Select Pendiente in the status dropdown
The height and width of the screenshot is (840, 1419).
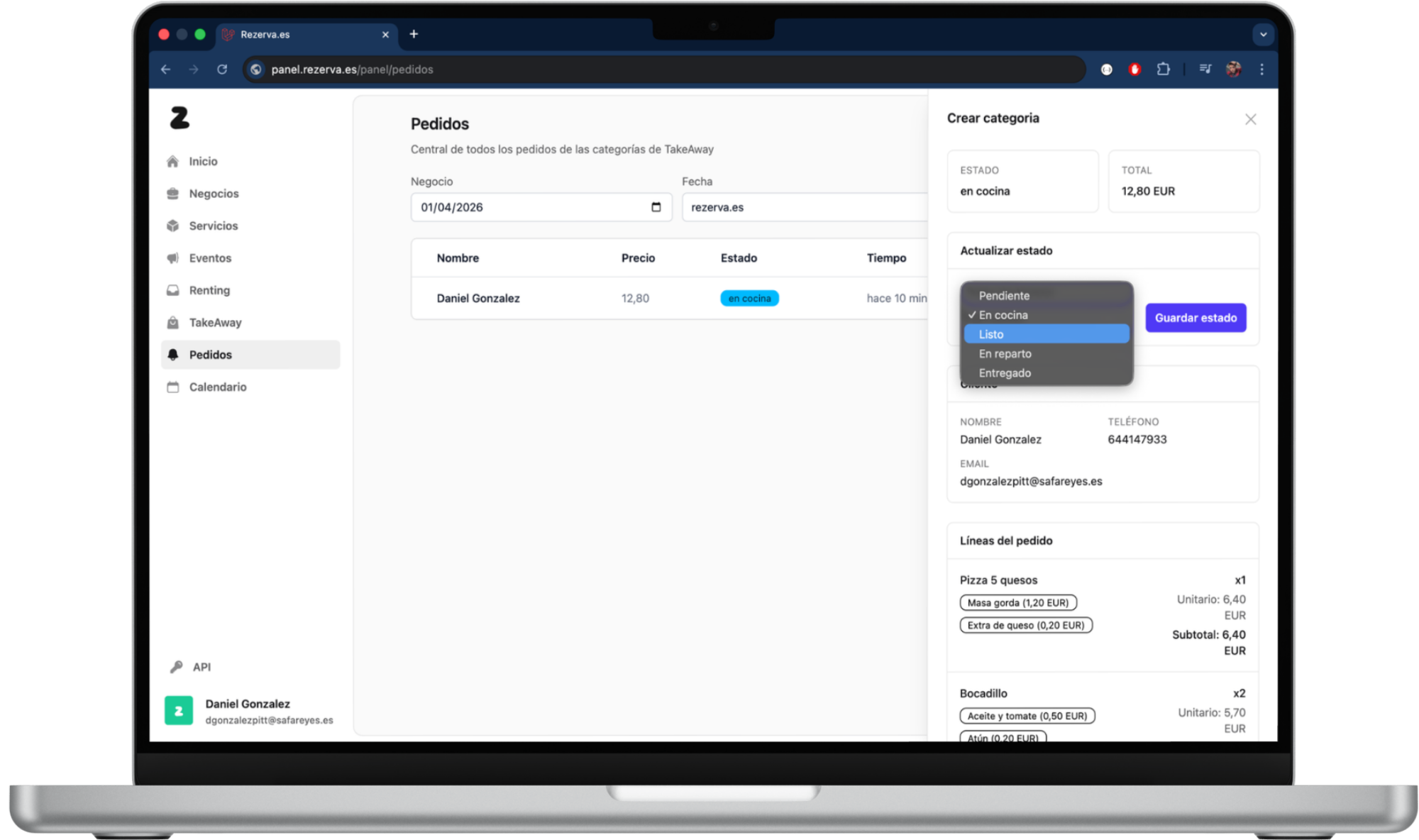coord(1047,296)
